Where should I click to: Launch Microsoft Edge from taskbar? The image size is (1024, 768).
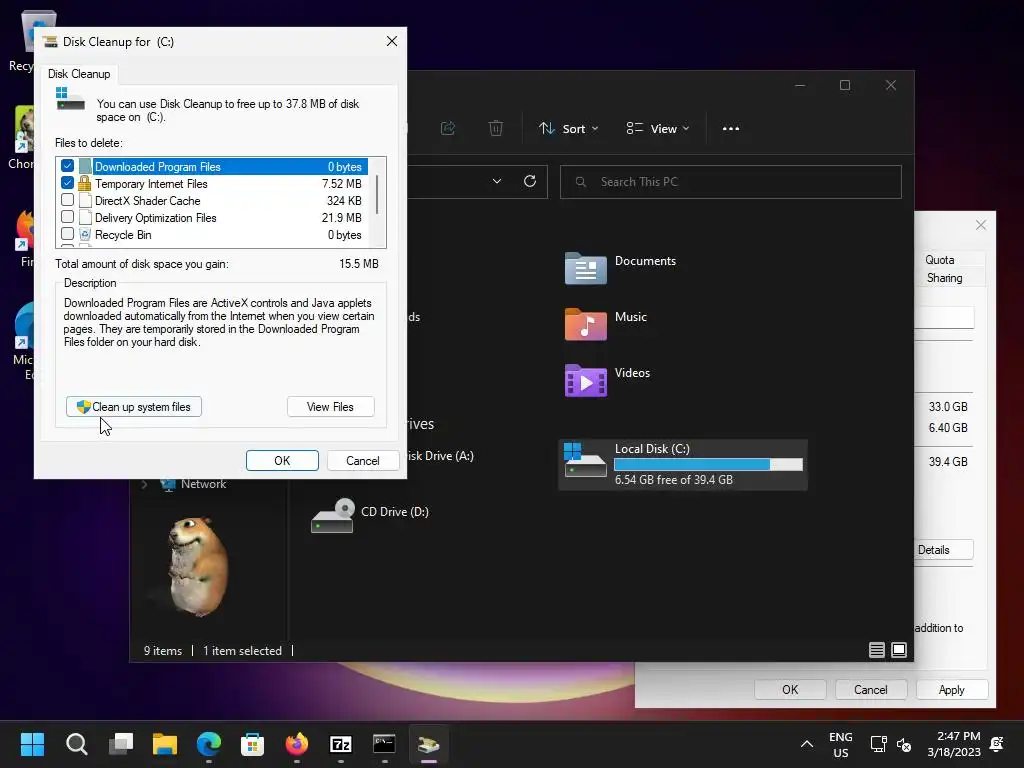(209, 744)
